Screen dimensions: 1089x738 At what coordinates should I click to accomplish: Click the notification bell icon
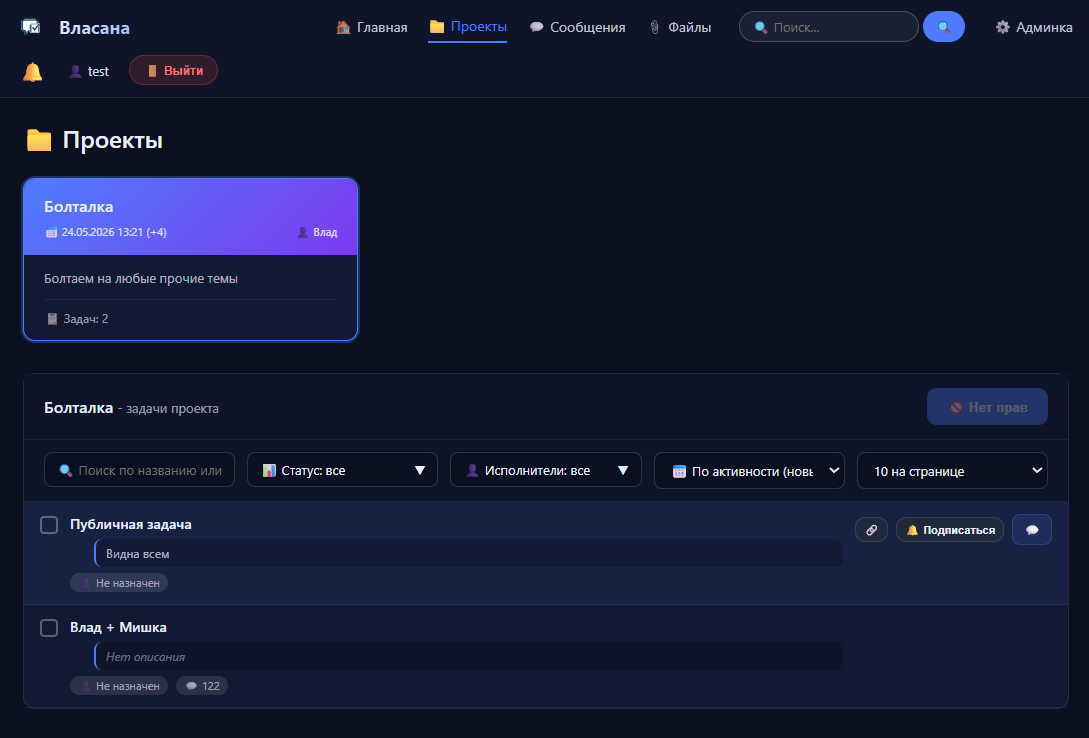(33, 72)
